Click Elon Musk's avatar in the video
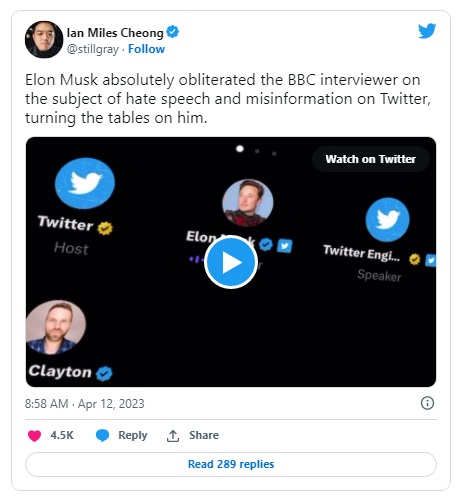 tap(248, 202)
